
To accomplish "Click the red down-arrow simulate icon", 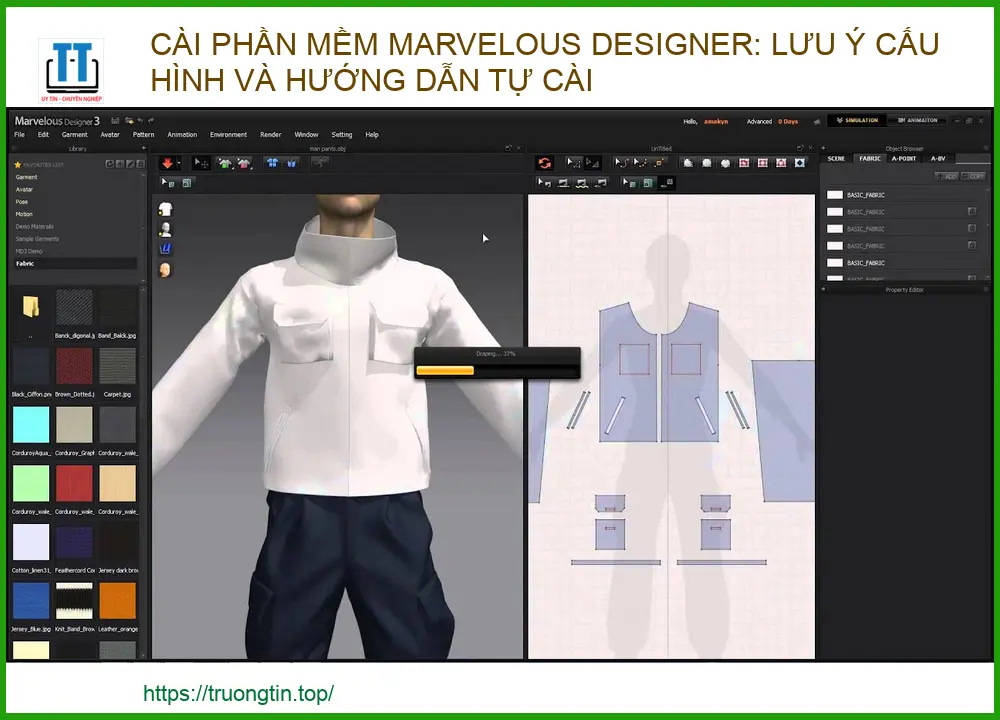I will [166, 163].
